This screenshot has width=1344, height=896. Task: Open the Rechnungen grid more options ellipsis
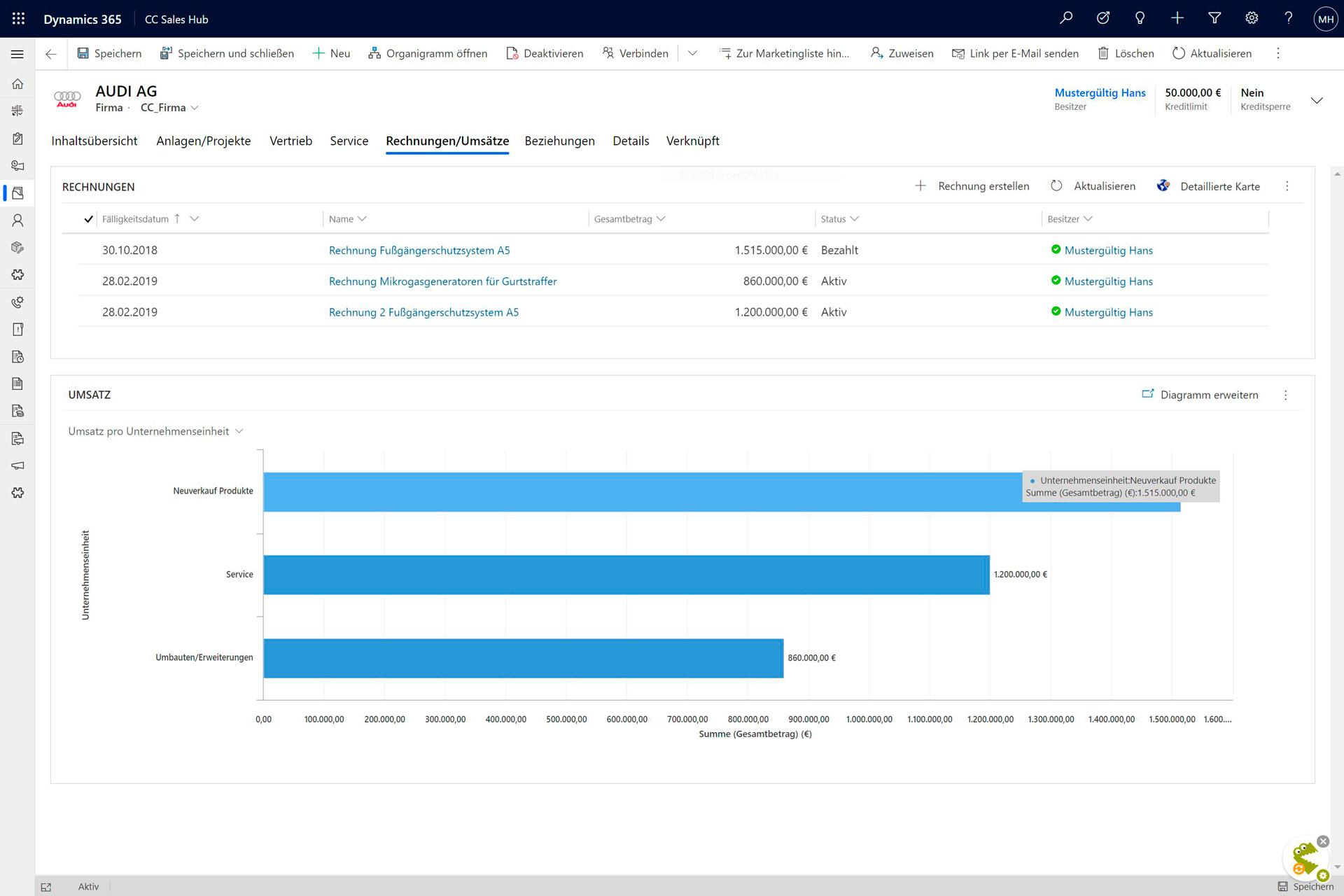1287,186
